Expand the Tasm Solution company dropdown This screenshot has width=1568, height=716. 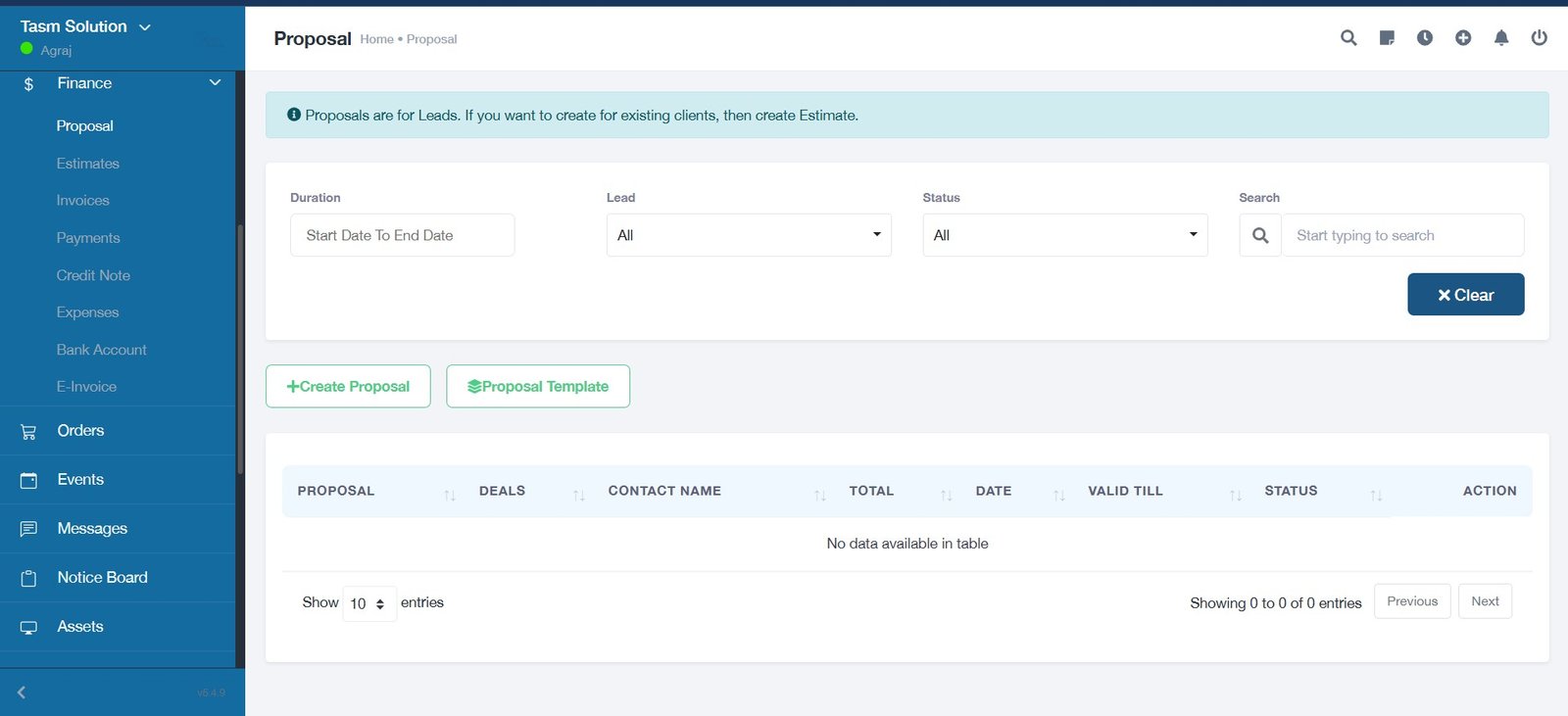(x=145, y=27)
